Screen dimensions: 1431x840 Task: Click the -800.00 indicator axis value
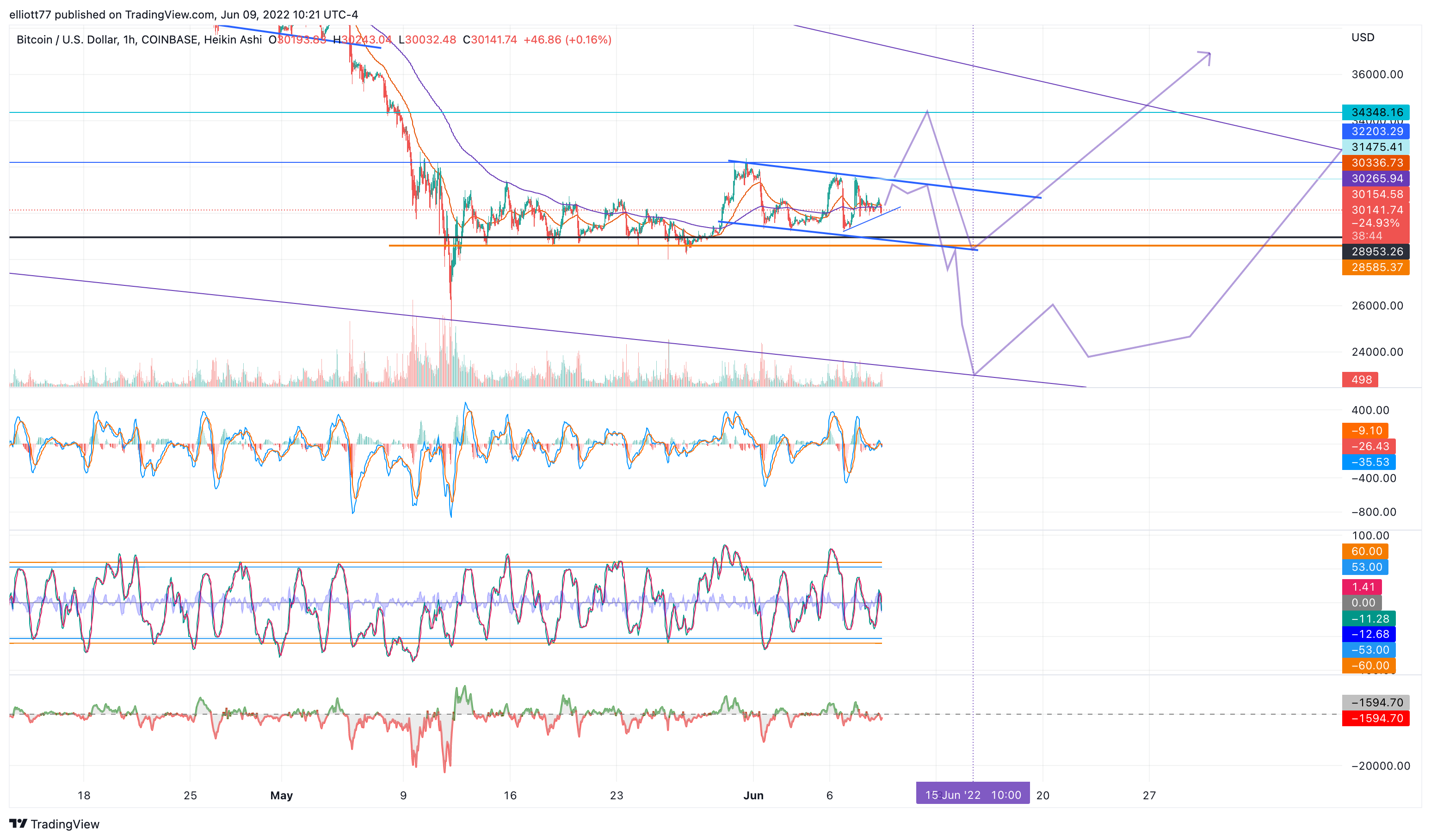(1374, 513)
